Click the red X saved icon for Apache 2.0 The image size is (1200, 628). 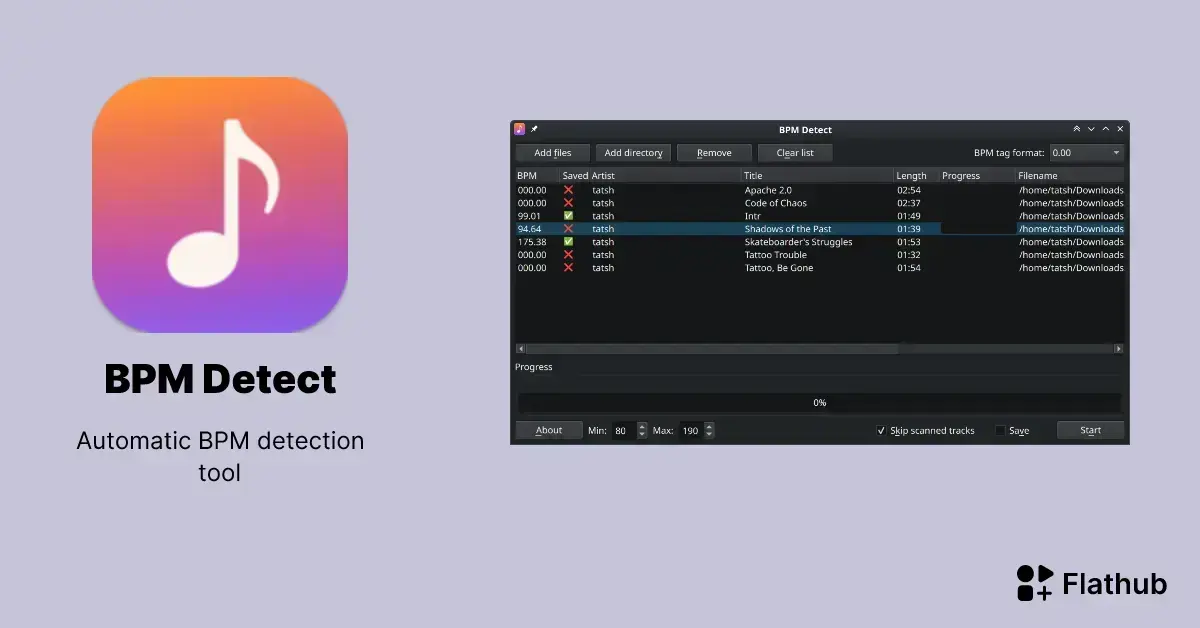(568, 190)
